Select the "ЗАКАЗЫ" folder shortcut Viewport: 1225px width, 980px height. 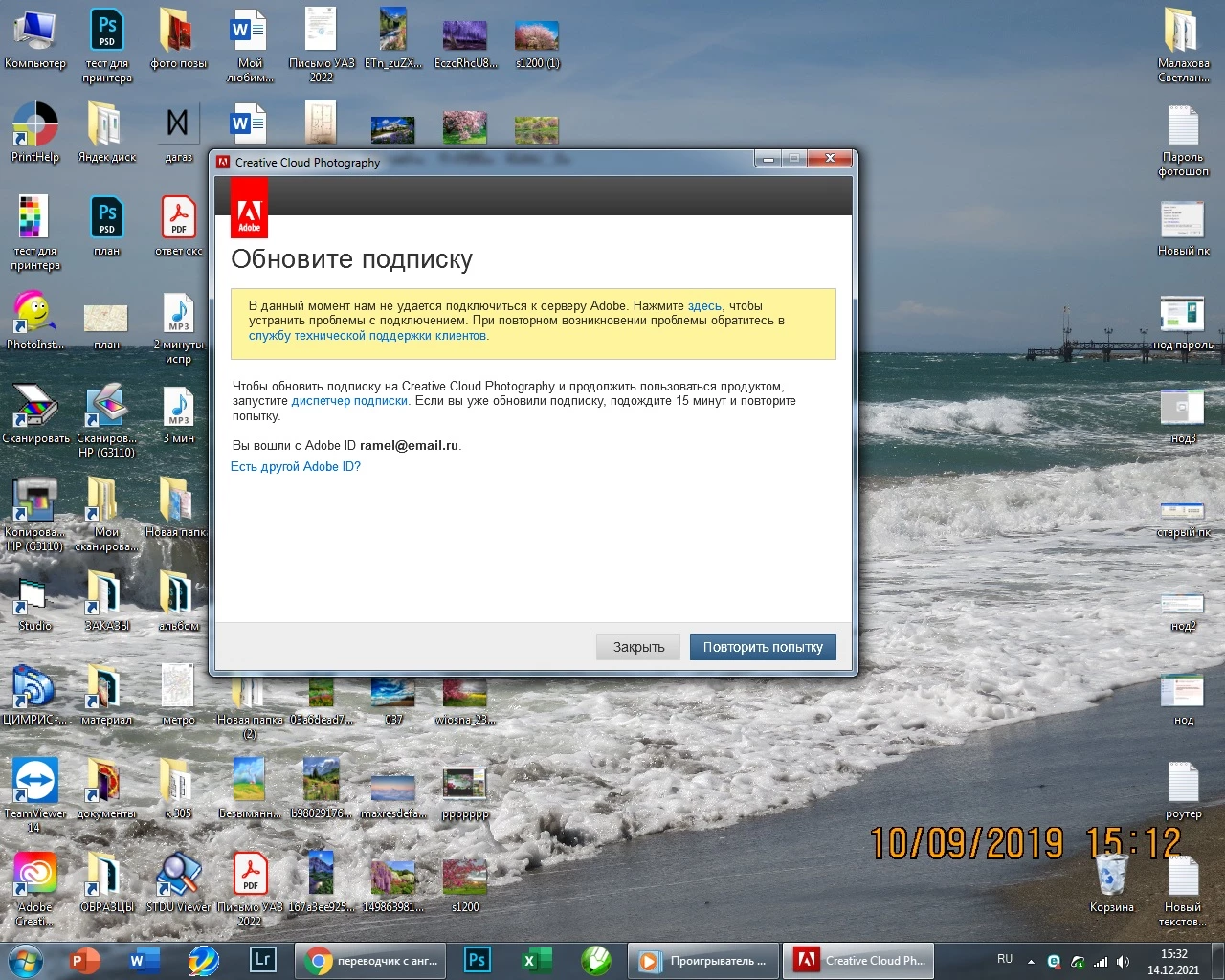(x=106, y=601)
